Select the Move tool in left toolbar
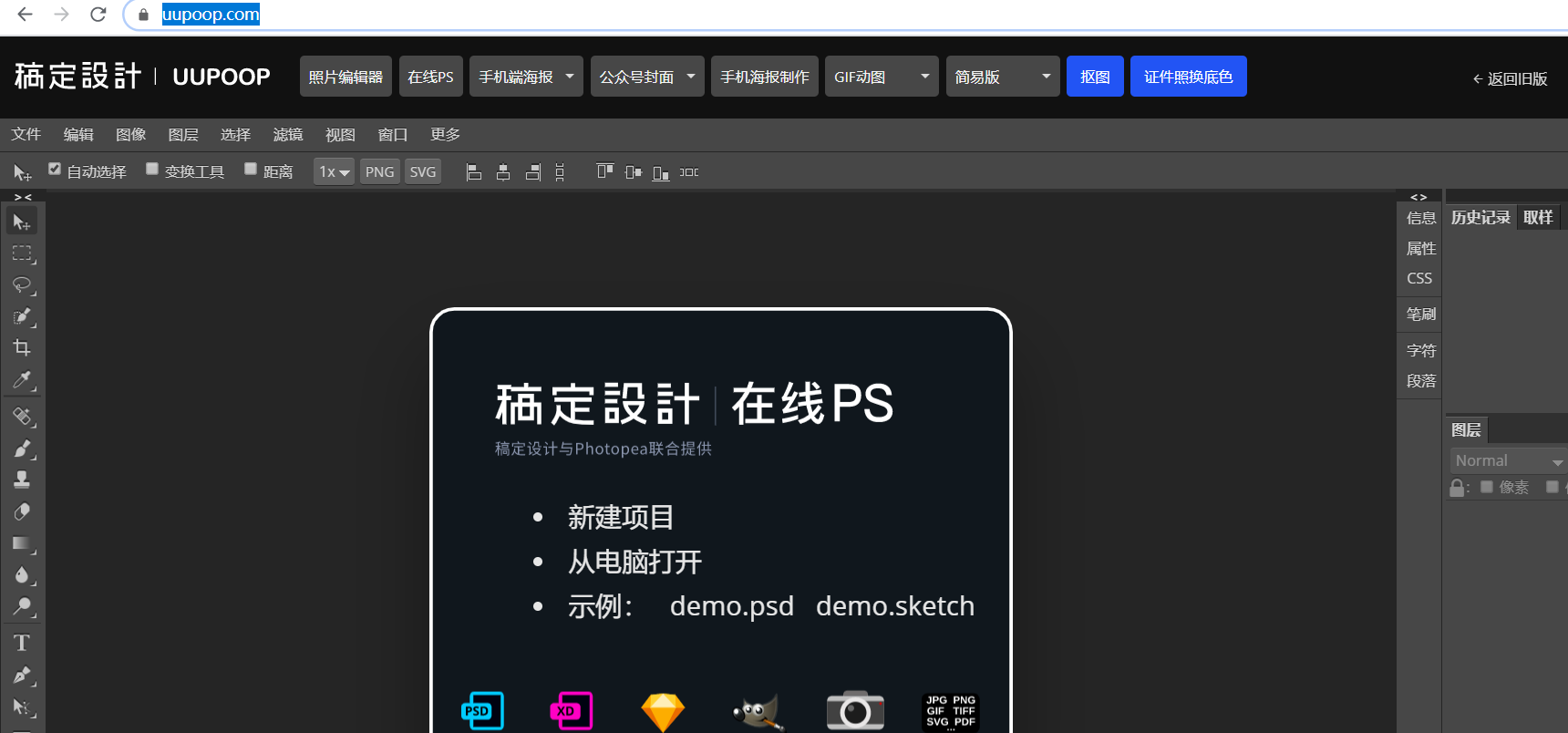The width and height of the screenshot is (1568, 733). (22, 222)
